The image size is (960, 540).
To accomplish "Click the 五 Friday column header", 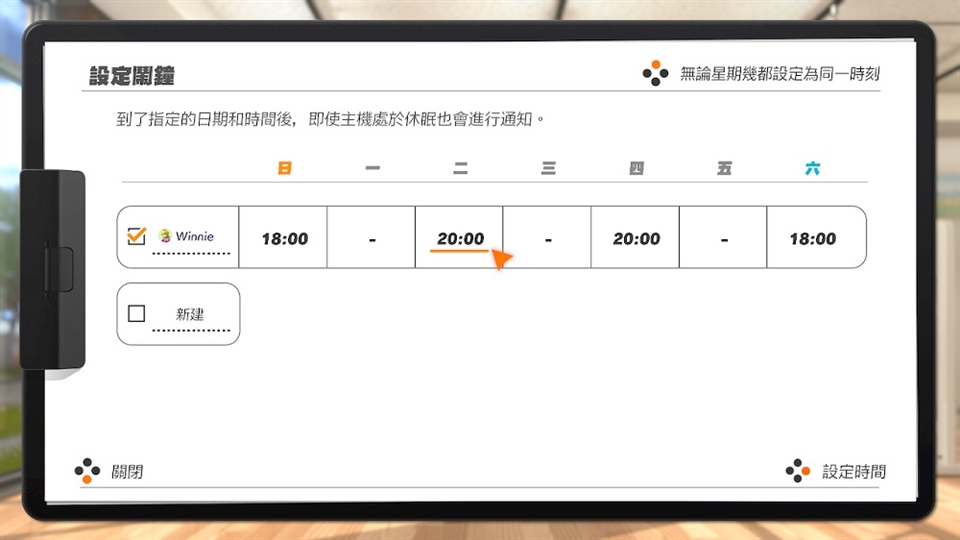I will 724,168.
